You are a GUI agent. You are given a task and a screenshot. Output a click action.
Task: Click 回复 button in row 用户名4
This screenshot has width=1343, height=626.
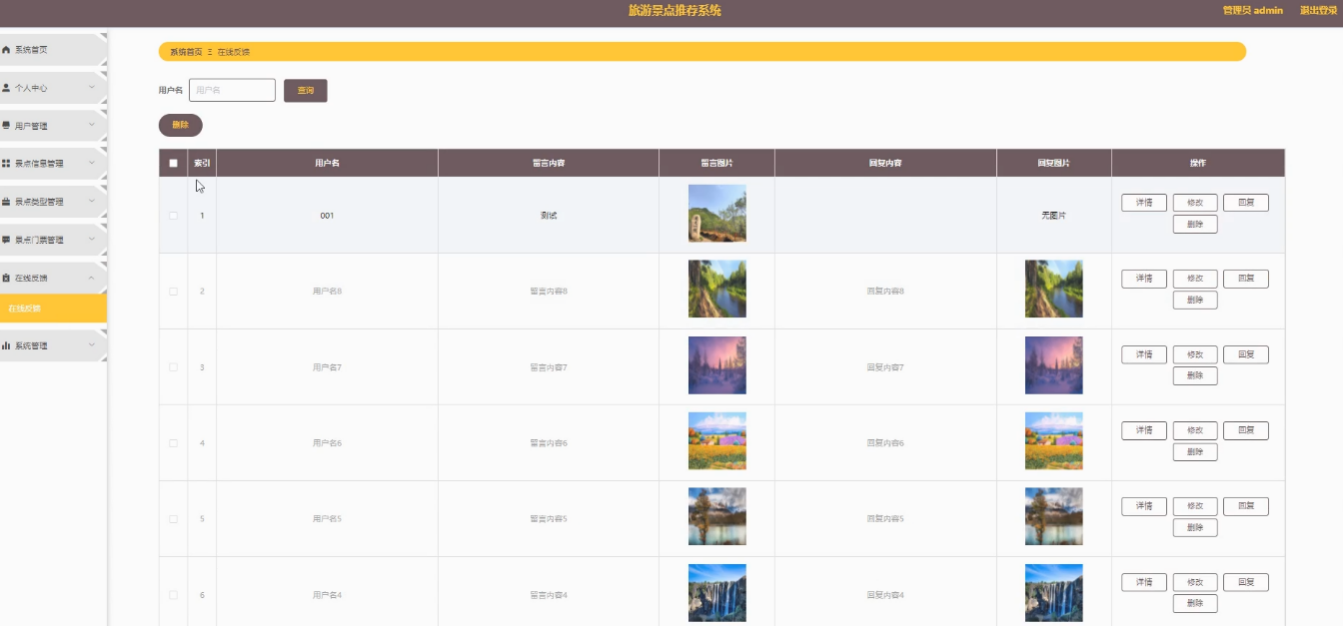click(1246, 582)
